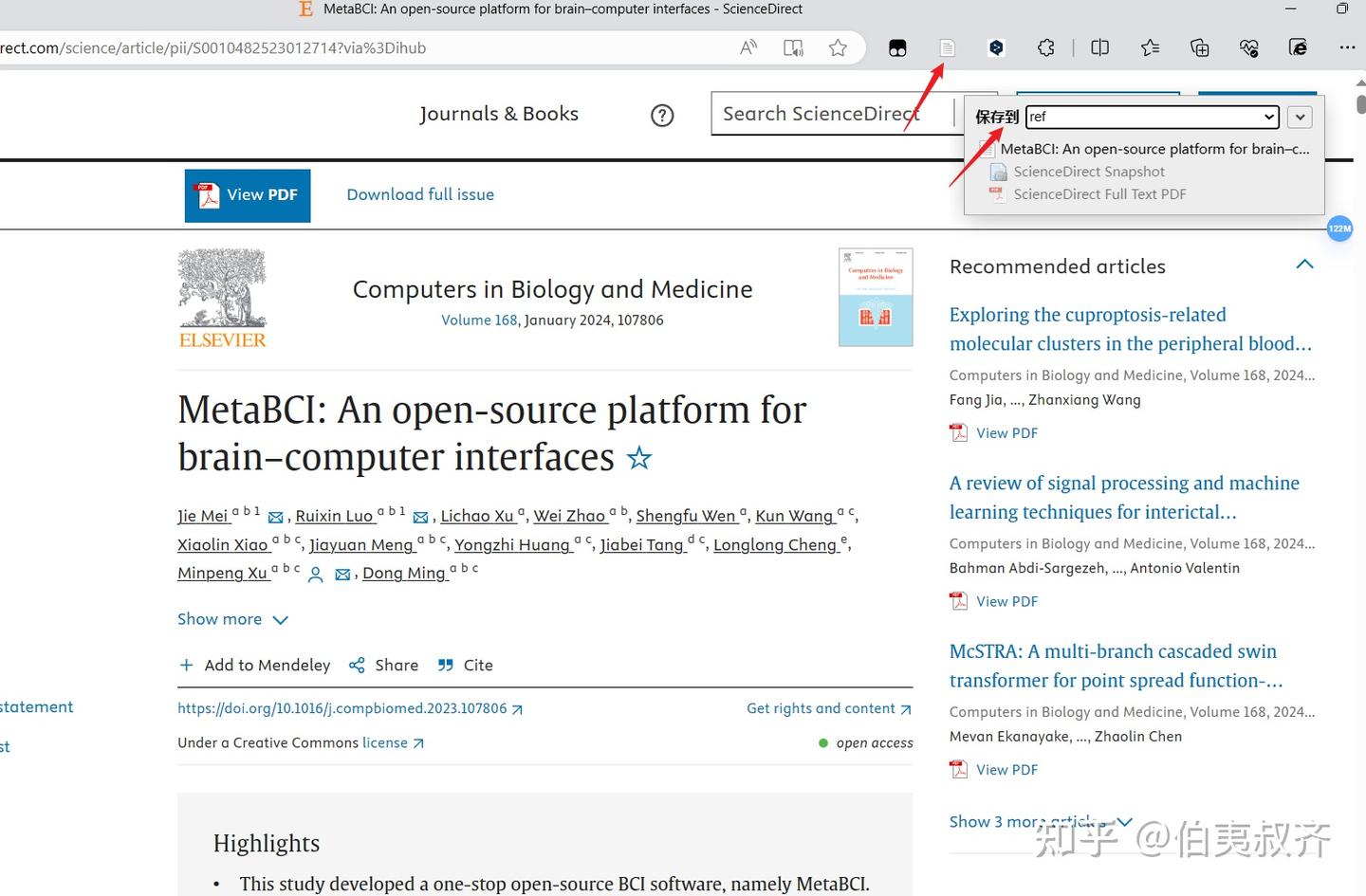Click the star footnote icon beside article title
The height and width of the screenshot is (896, 1366).
[639, 459]
